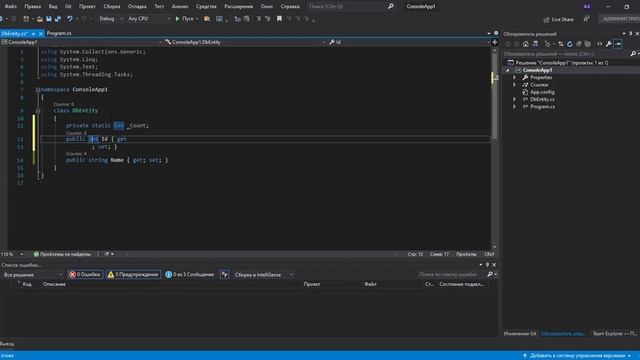Open the Edit (Правка) menu
The image size is (640, 360).
(x=33, y=6)
